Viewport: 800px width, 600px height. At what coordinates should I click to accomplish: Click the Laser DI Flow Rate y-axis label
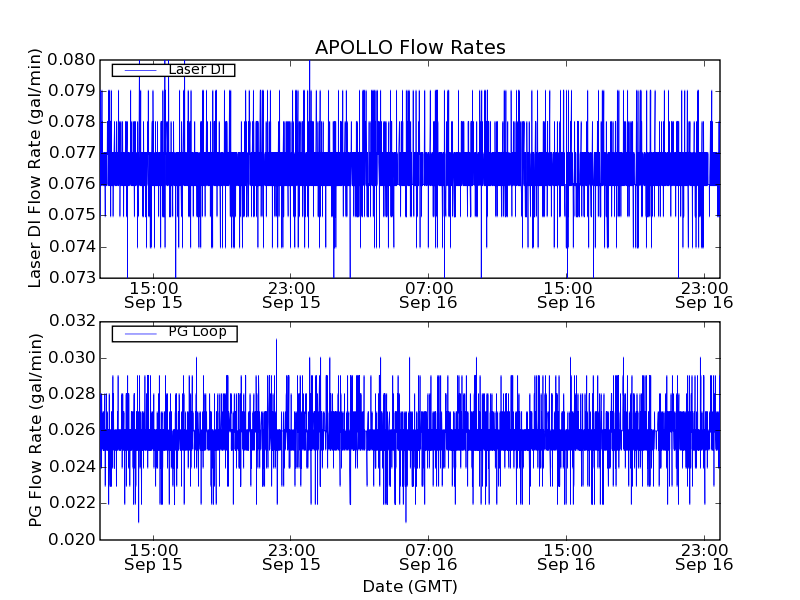click(35, 168)
